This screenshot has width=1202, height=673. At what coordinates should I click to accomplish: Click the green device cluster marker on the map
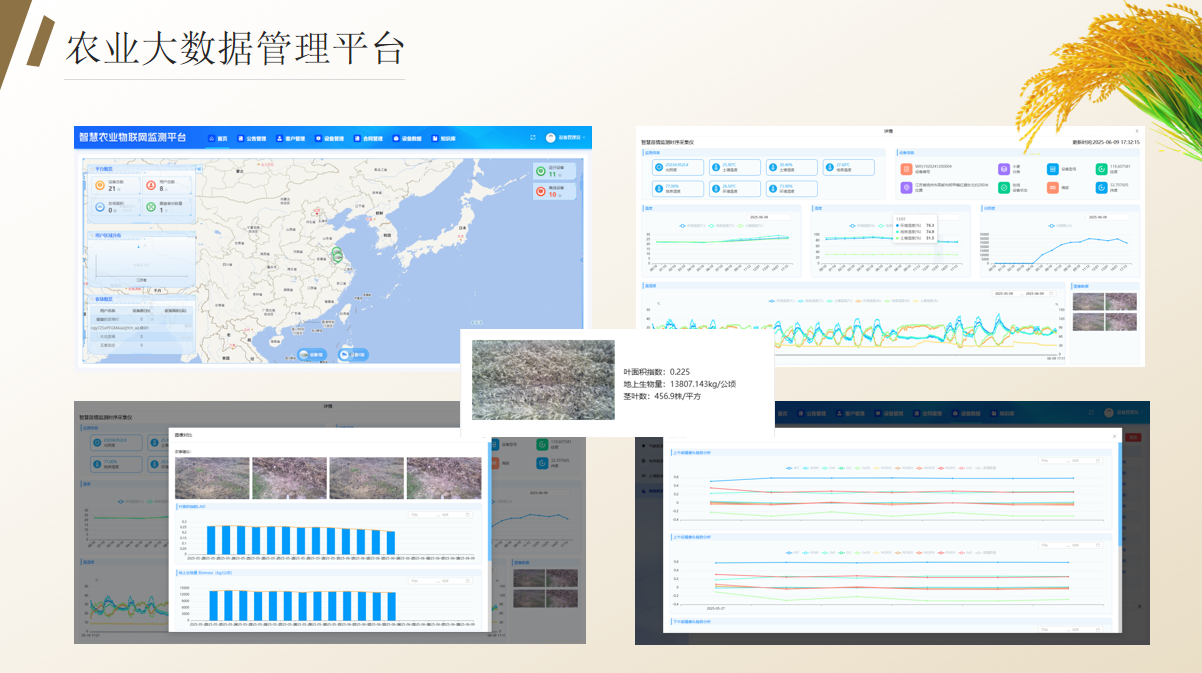[338, 255]
